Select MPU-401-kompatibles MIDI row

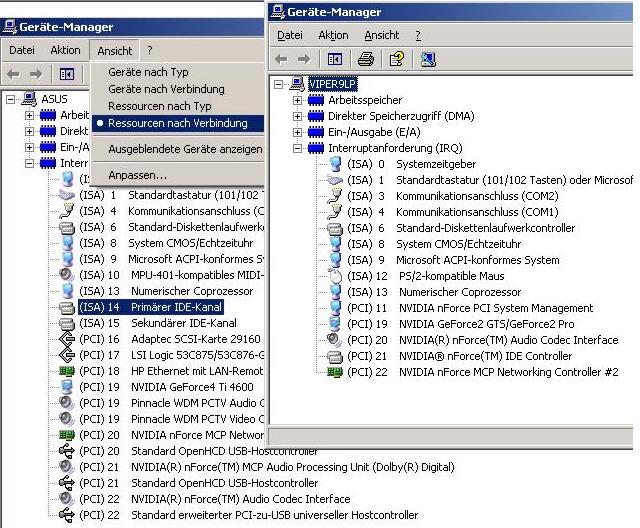(x=171, y=275)
